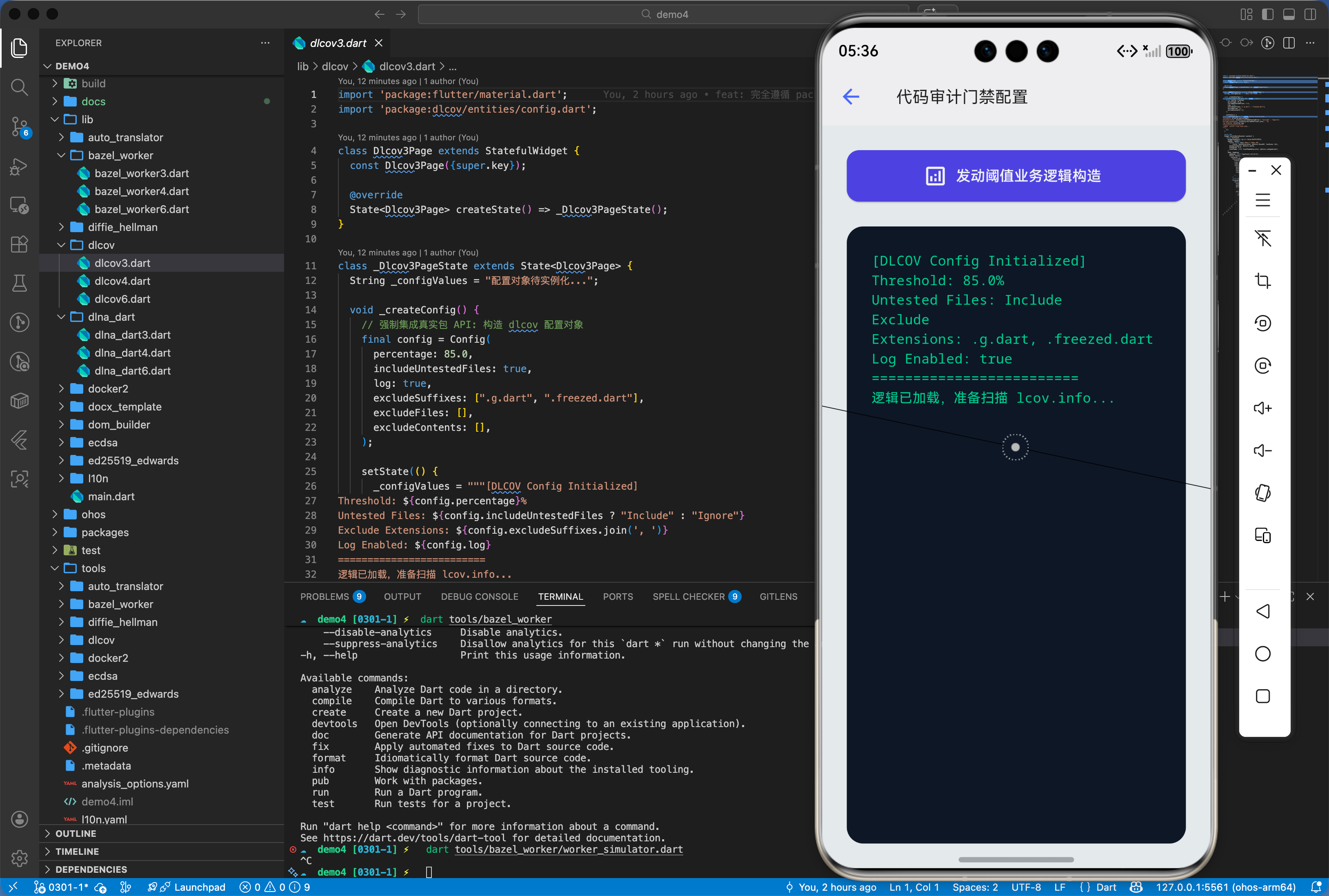Switch to the PROBLEMS tab

324,596
